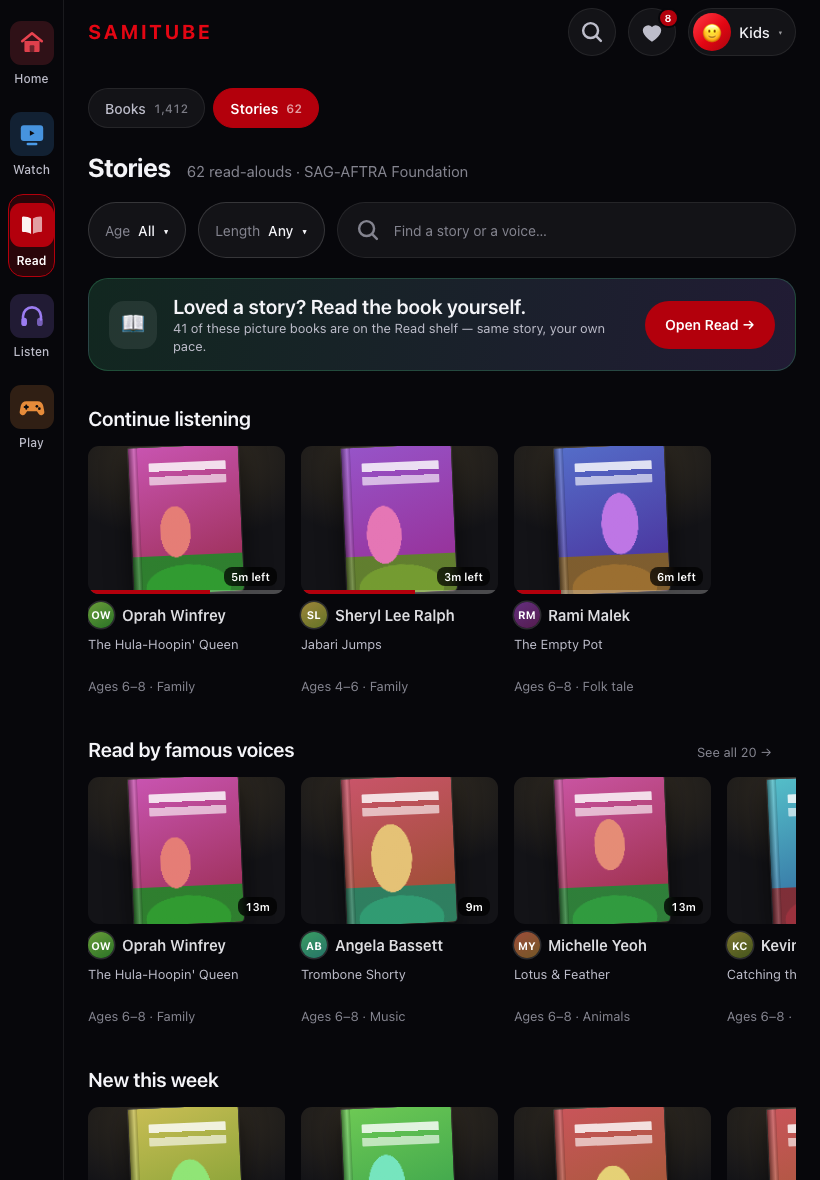Click the search magnifier in header
The image size is (820, 1180).
point(592,32)
